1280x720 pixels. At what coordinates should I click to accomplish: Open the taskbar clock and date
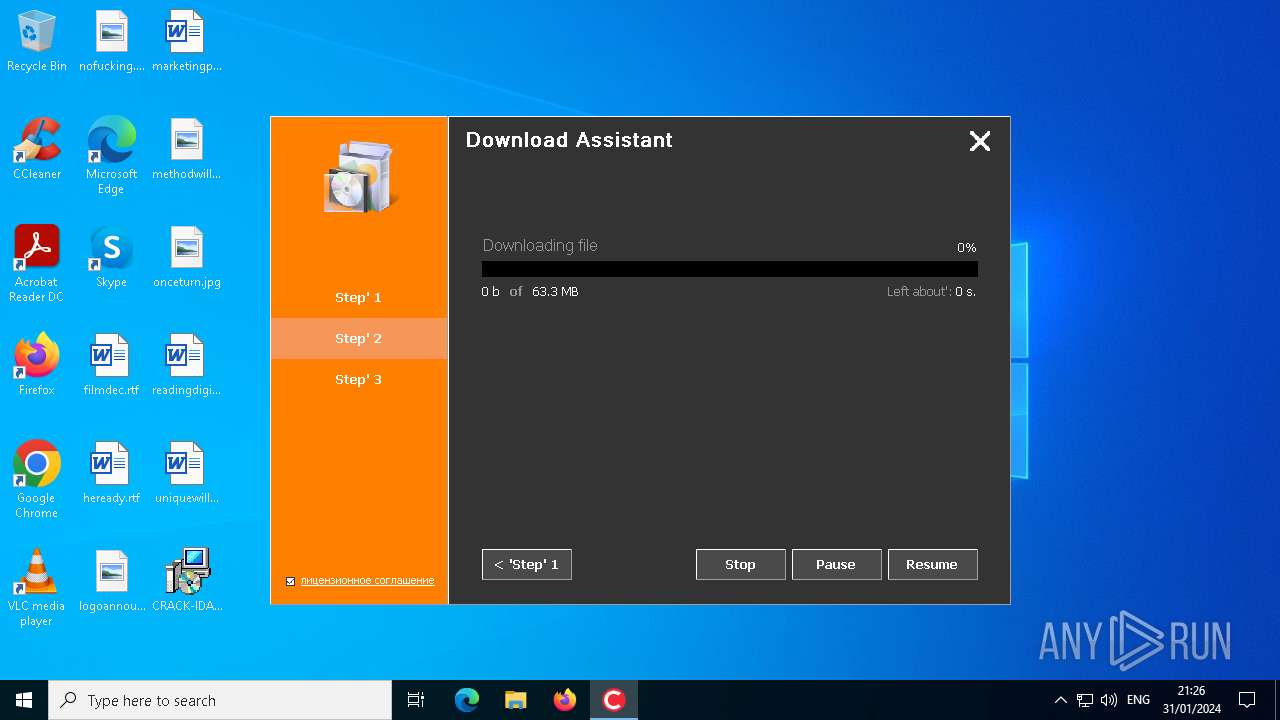click(1191, 700)
